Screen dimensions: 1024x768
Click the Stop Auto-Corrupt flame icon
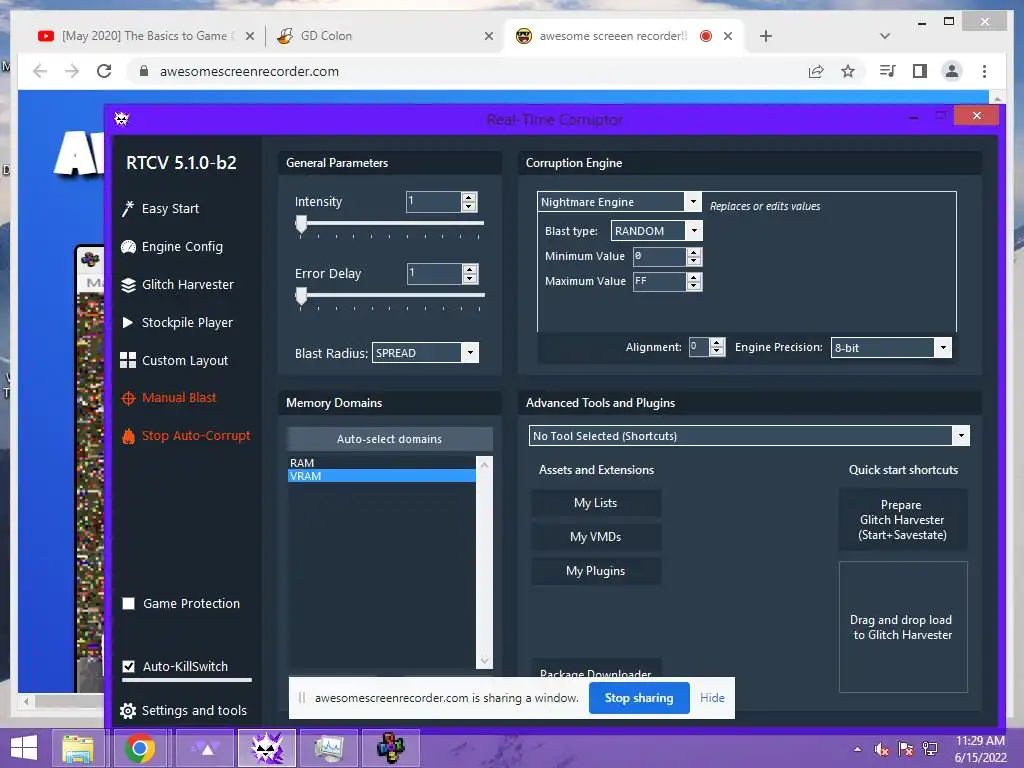128,436
